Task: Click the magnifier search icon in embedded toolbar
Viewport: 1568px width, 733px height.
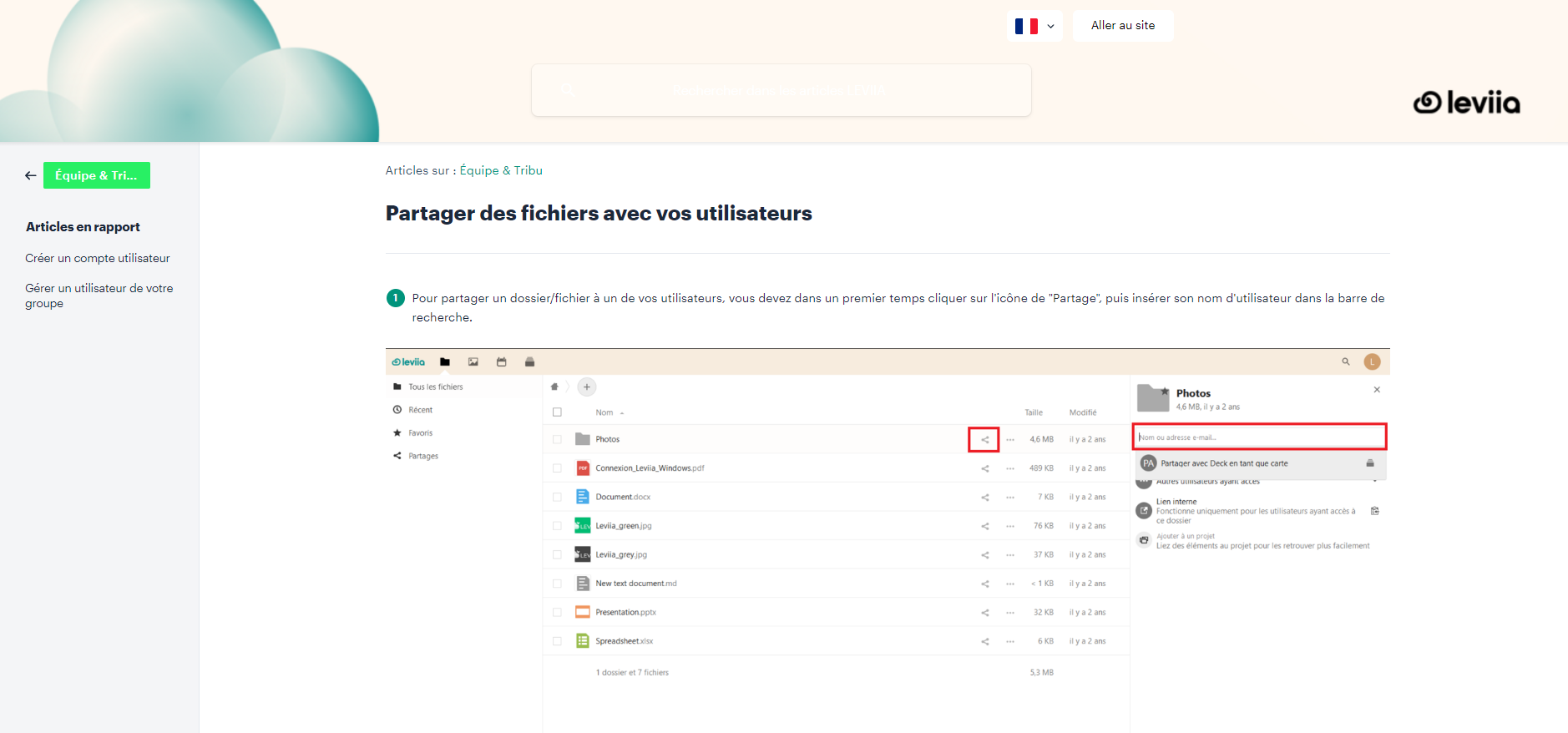Action: coord(1346,361)
